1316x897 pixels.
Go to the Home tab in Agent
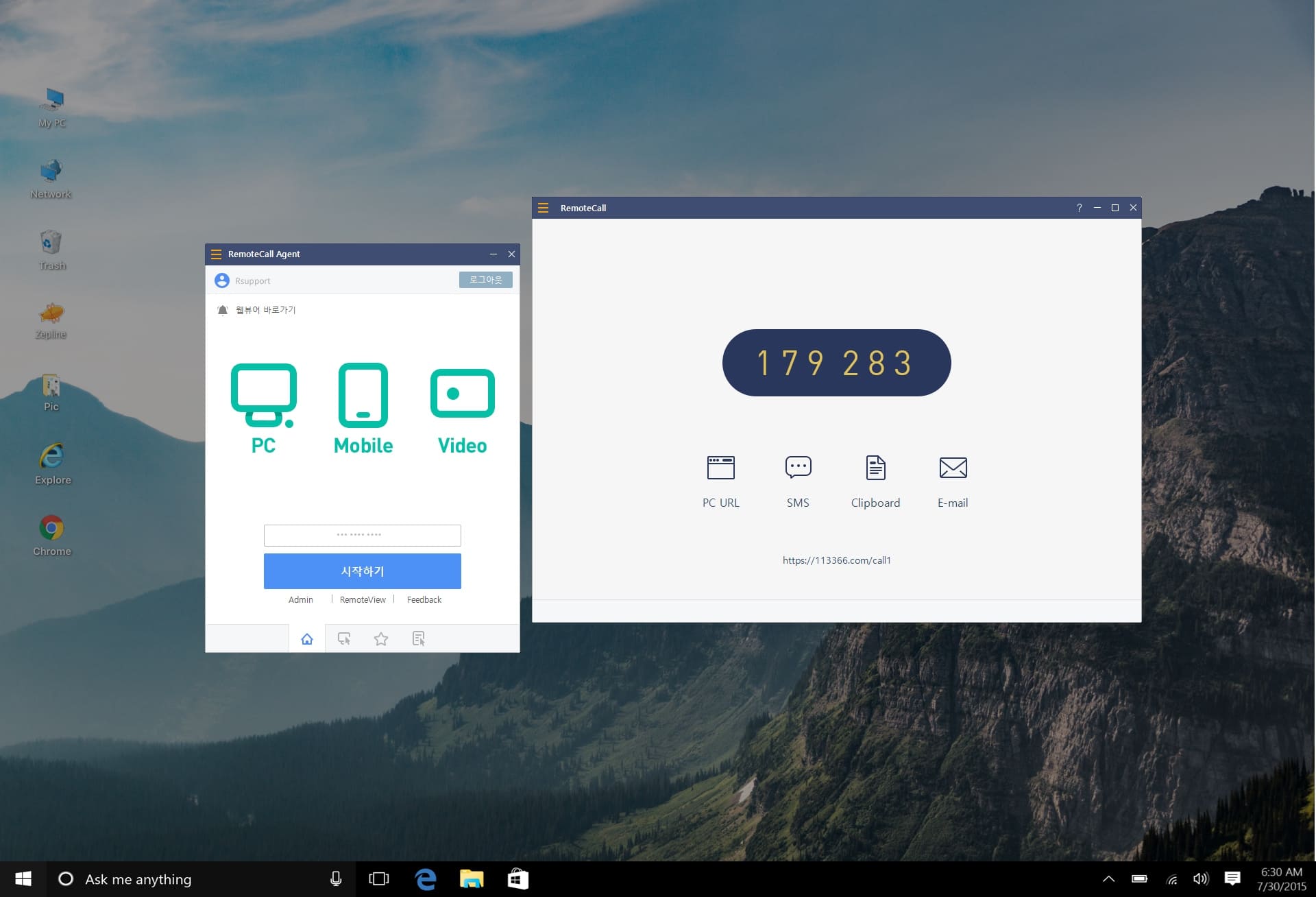click(x=307, y=639)
